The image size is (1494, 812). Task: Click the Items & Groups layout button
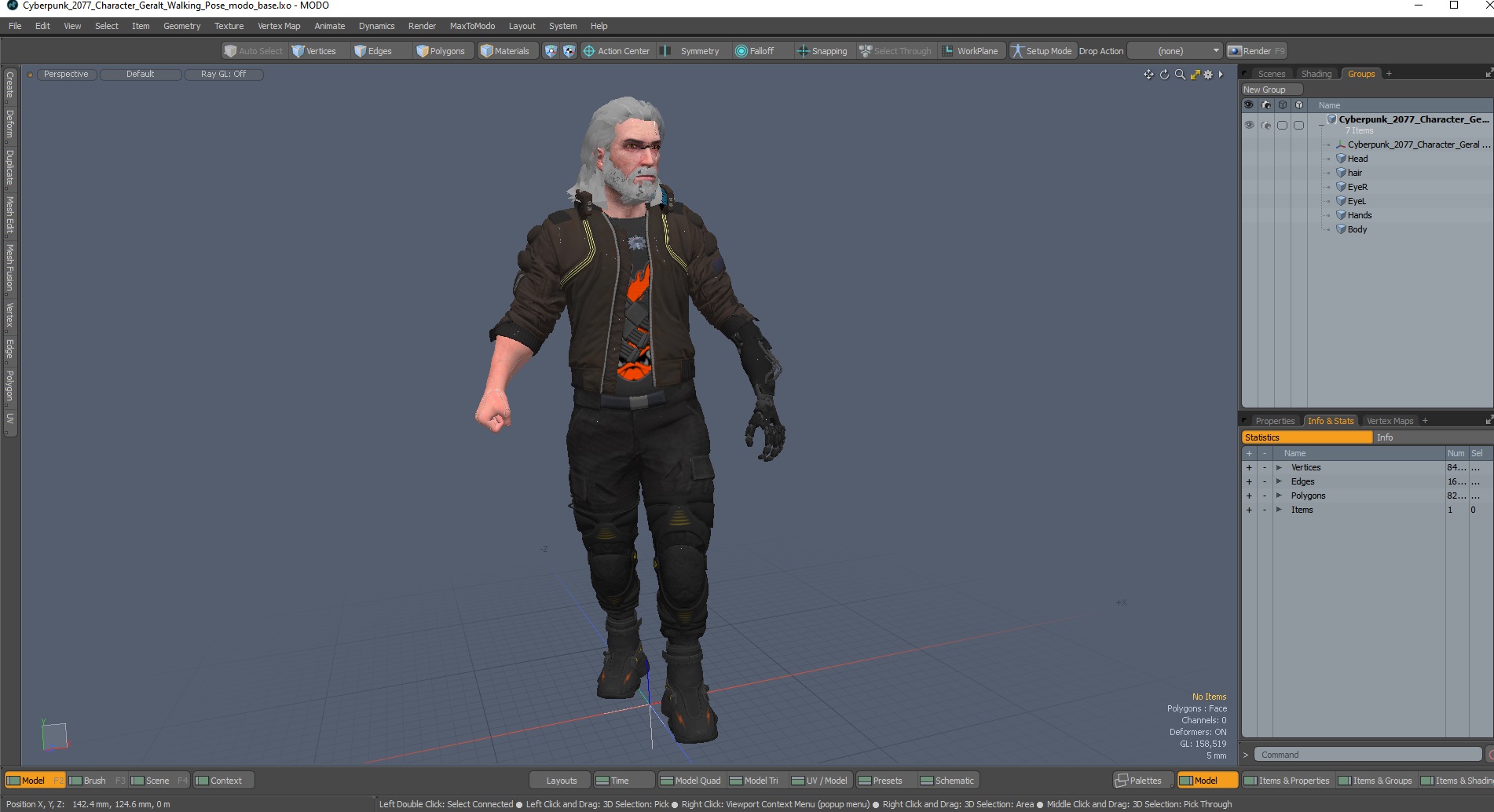[x=1375, y=781]
